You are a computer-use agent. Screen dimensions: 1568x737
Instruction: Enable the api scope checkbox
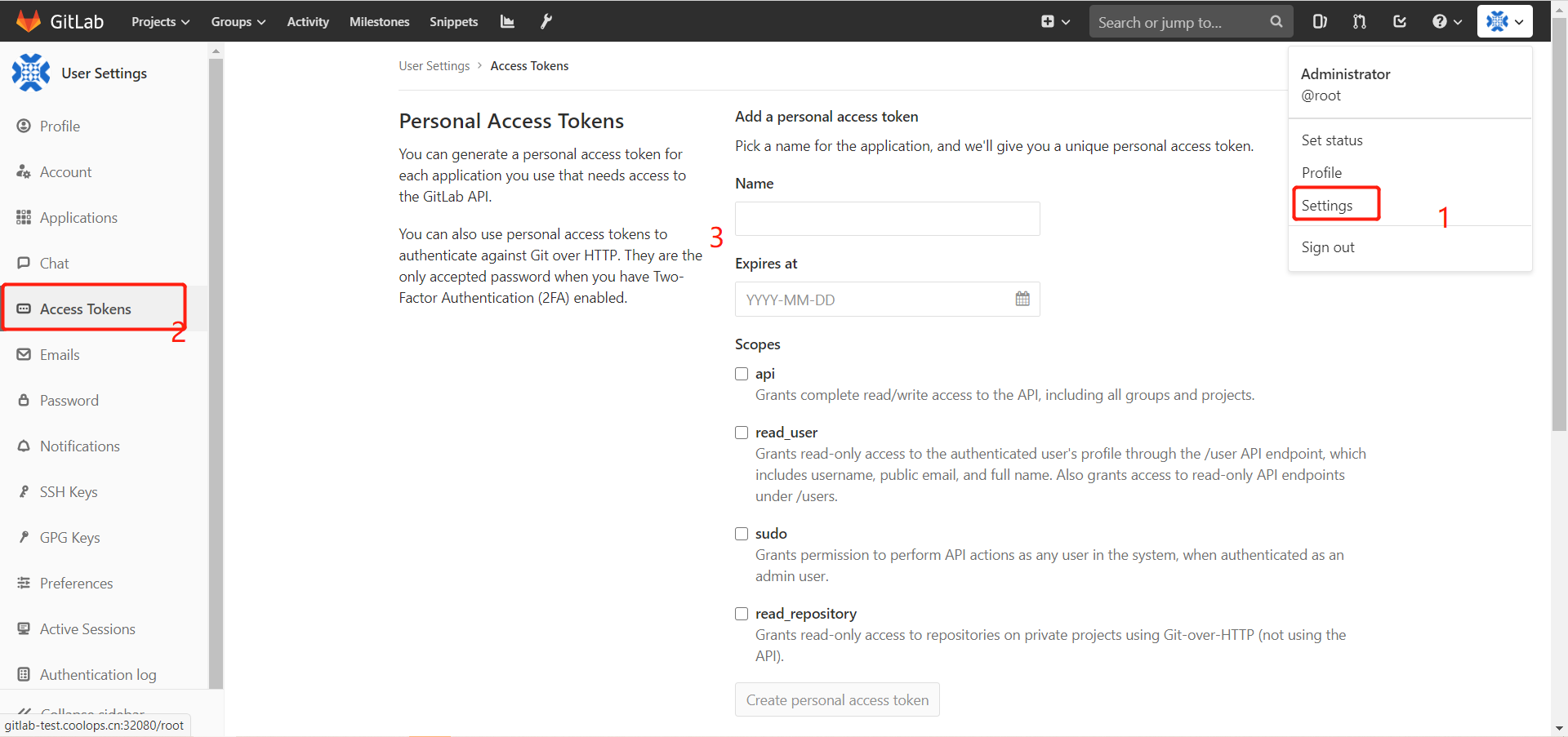point(742,374)
